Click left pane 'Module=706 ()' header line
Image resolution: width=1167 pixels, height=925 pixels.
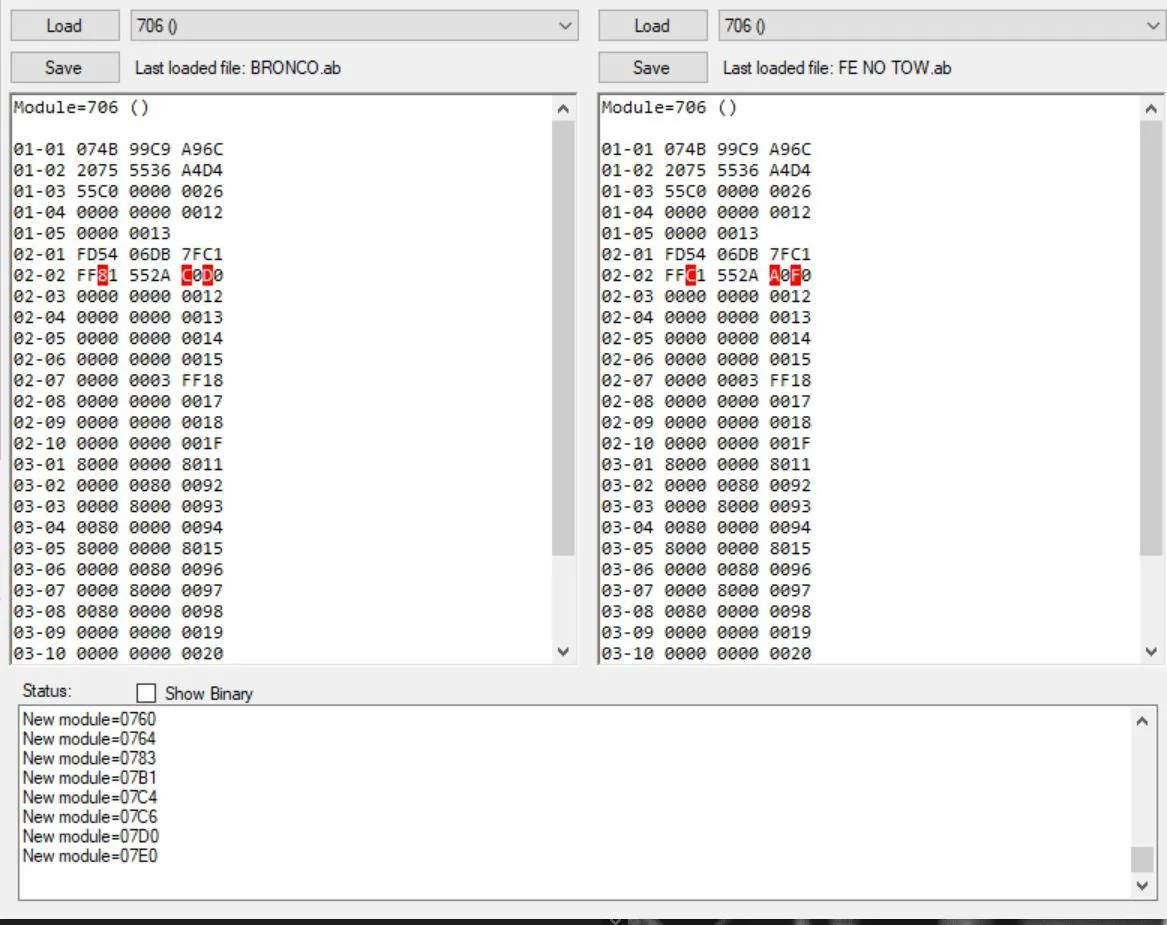(81, 107)
